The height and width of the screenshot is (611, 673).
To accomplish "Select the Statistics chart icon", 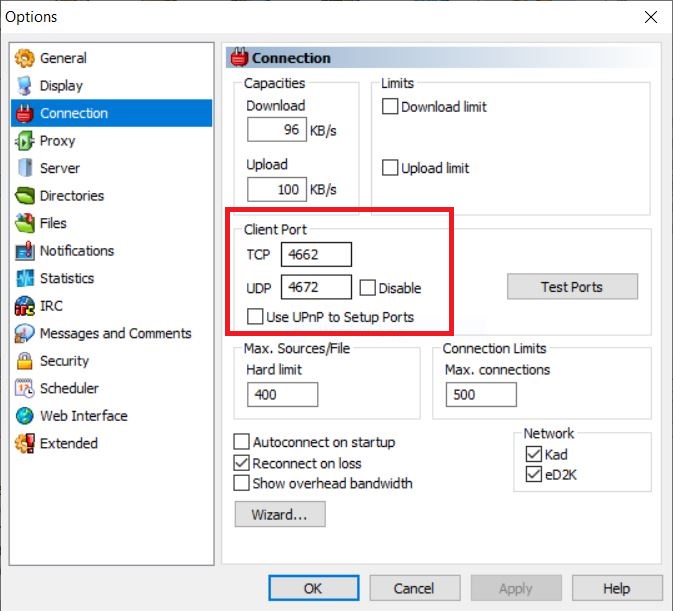I will click(x=25, y=278).
